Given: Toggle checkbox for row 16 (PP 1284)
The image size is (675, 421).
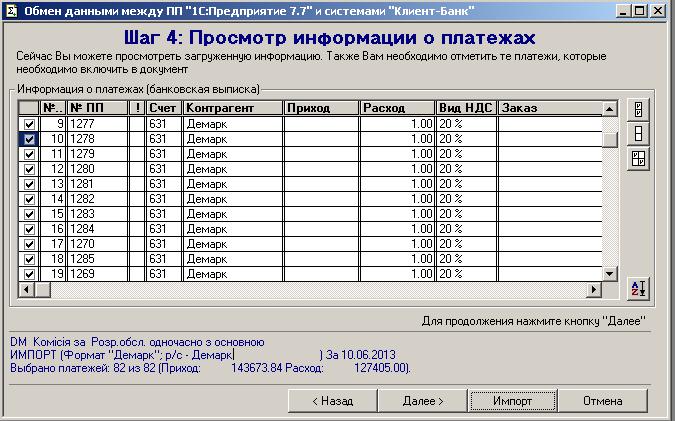Looking at the screenshot, I should (29, 229).
